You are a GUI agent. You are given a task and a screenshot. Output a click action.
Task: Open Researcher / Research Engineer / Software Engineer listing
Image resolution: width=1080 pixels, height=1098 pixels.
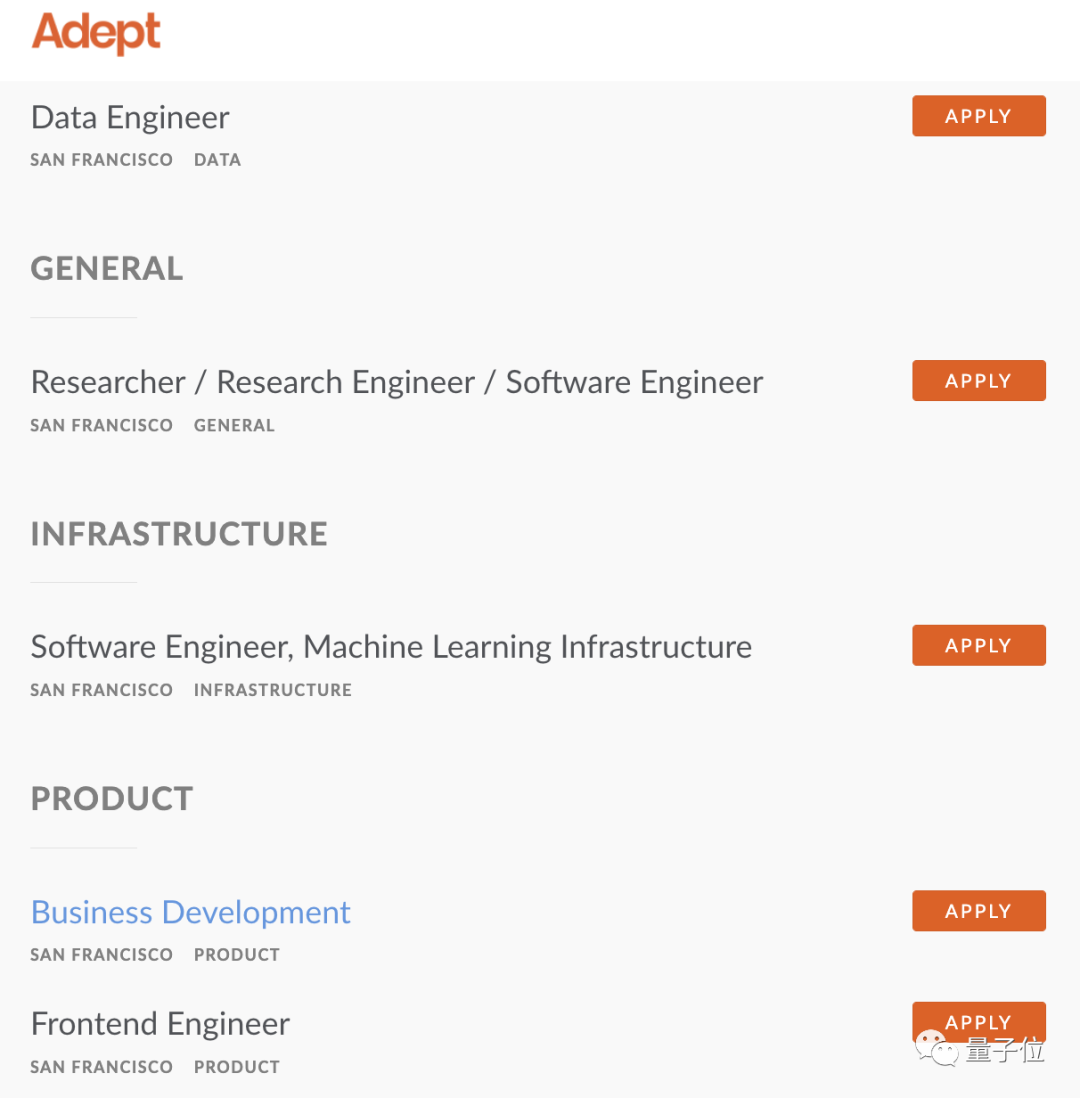pos(397,382)
